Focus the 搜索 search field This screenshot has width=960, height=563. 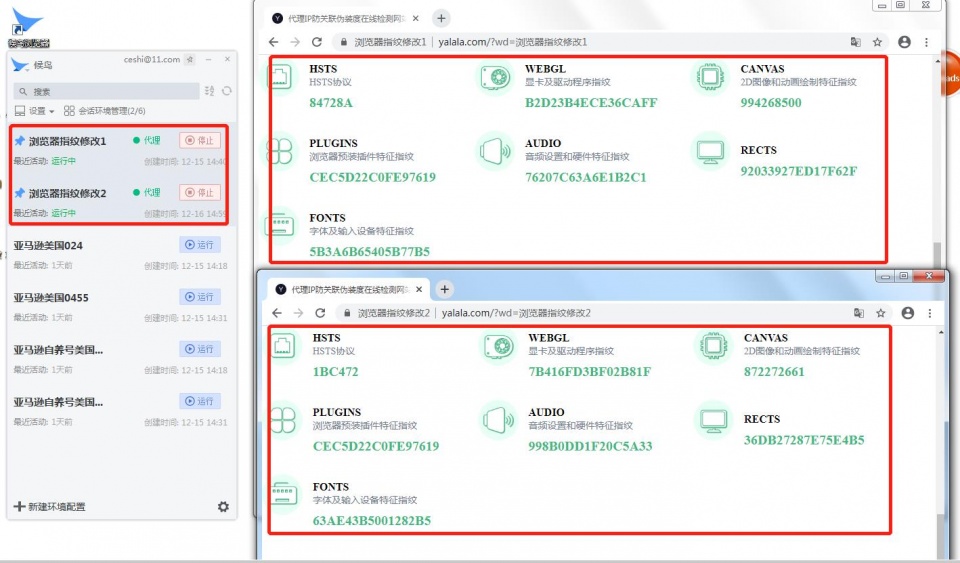pos(107,92)
